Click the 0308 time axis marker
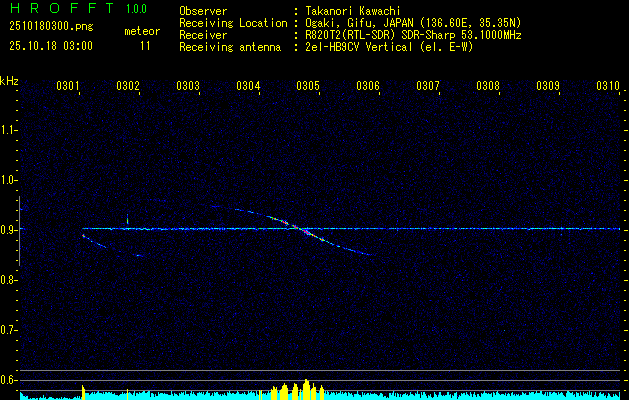This screenshot has width=629, height=400. 488,85
